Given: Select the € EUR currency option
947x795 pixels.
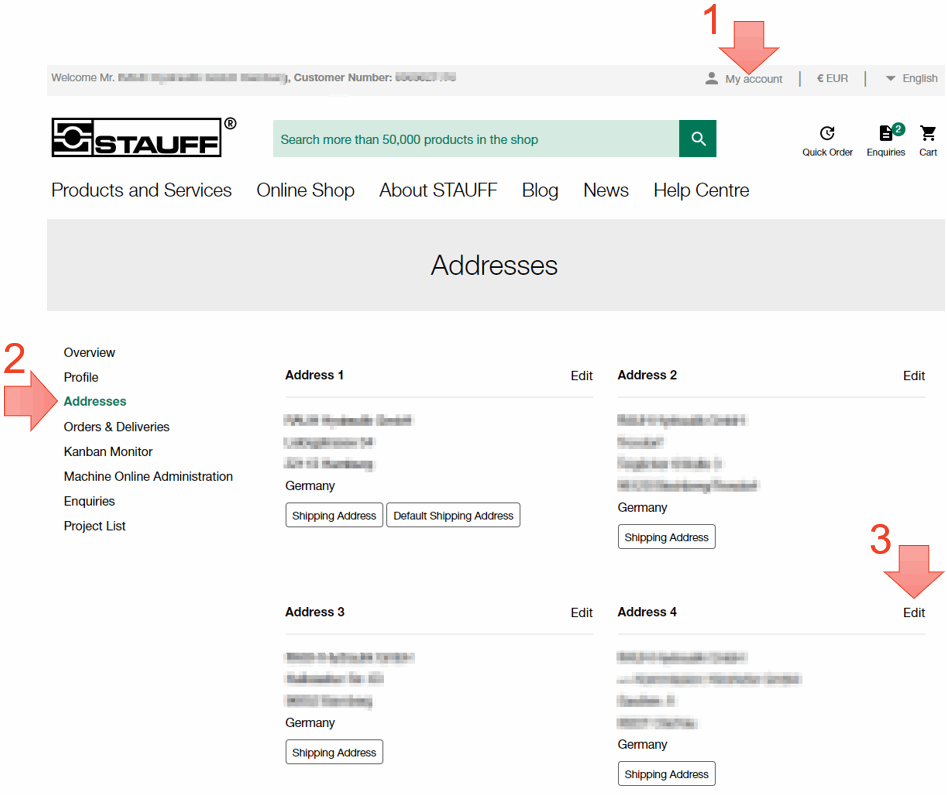Looking at the screenshot, I should [832, 79].
